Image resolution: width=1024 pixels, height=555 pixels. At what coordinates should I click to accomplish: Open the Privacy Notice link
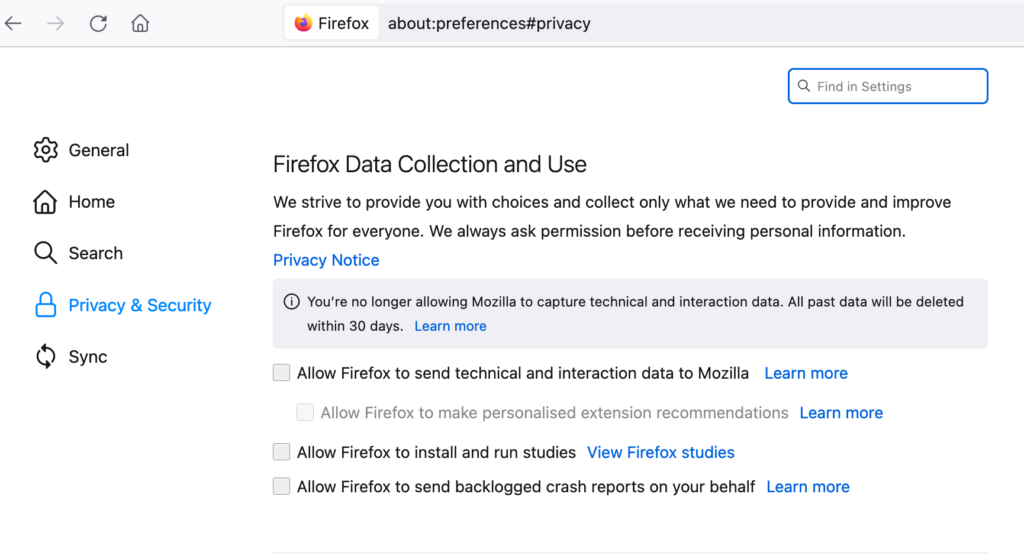tap(326, 260)
